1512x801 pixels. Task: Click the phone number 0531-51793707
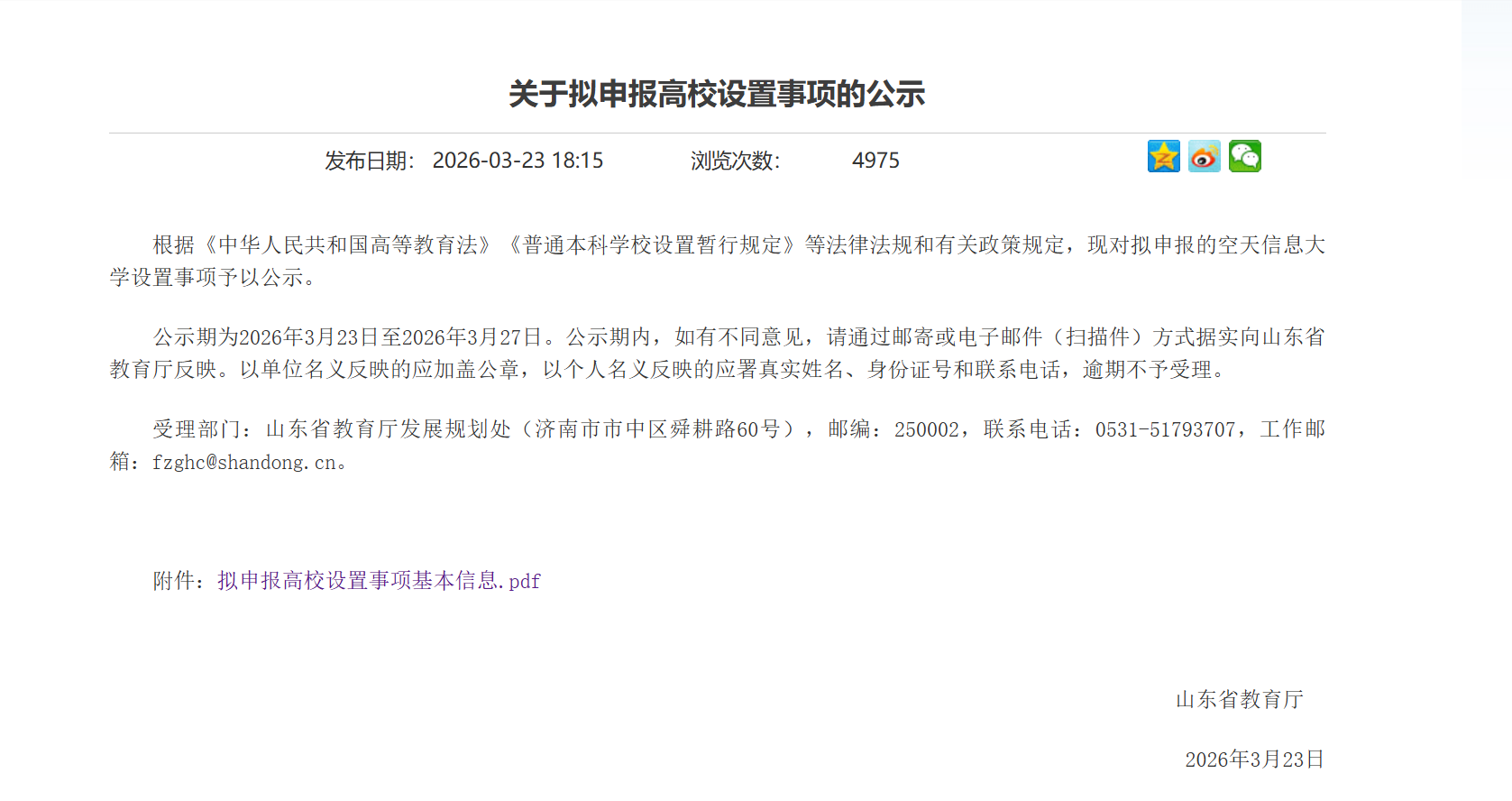(x=1165, y=430)
